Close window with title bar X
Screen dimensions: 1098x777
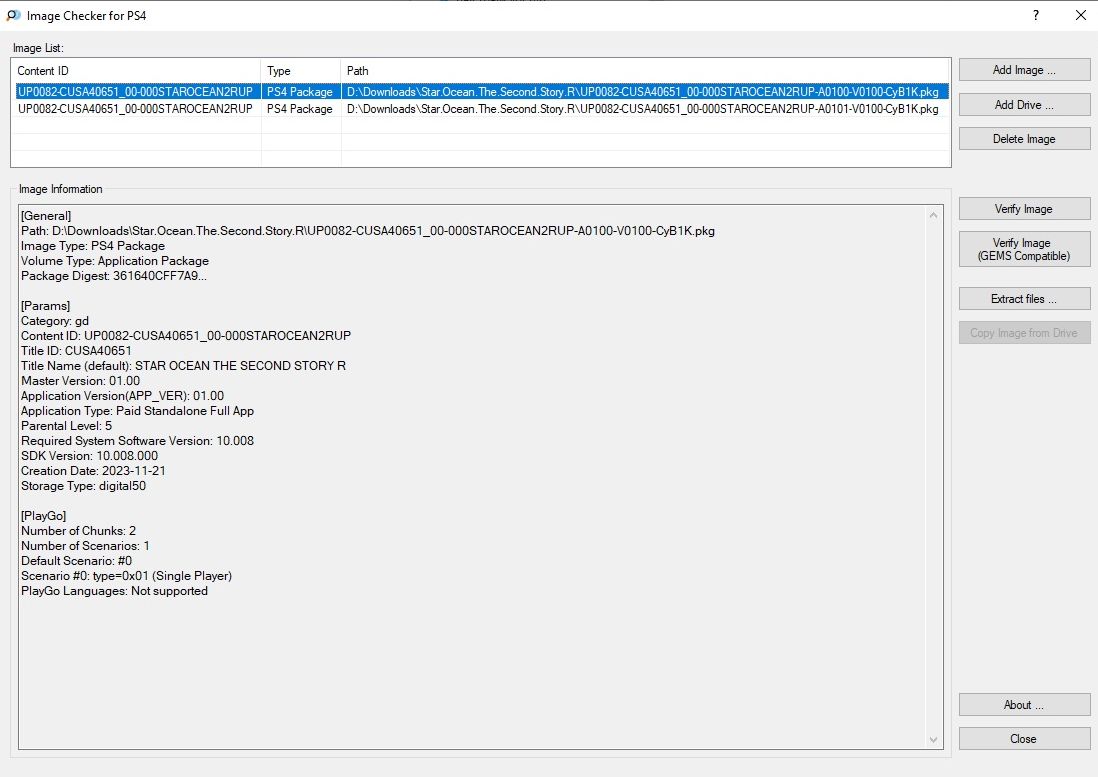coord(1080,15)
